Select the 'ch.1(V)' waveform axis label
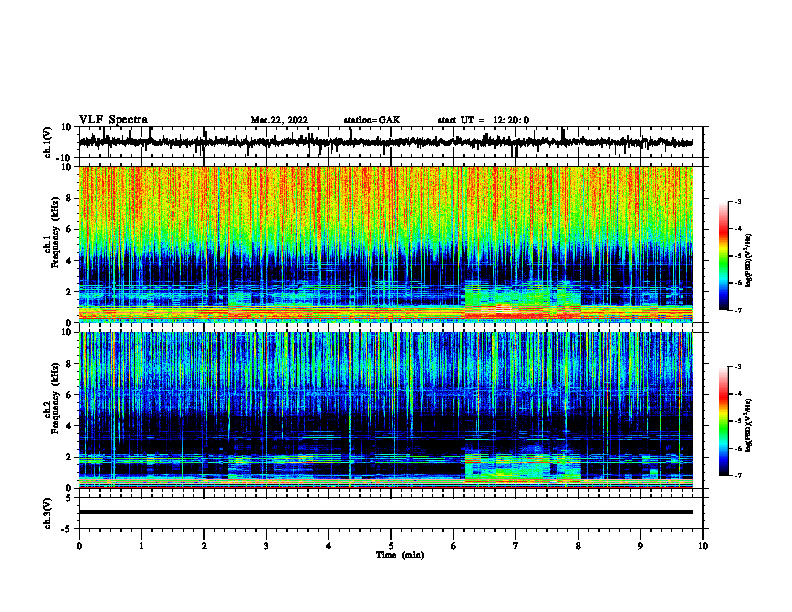 pyautogui.click(x=48, y=142)
